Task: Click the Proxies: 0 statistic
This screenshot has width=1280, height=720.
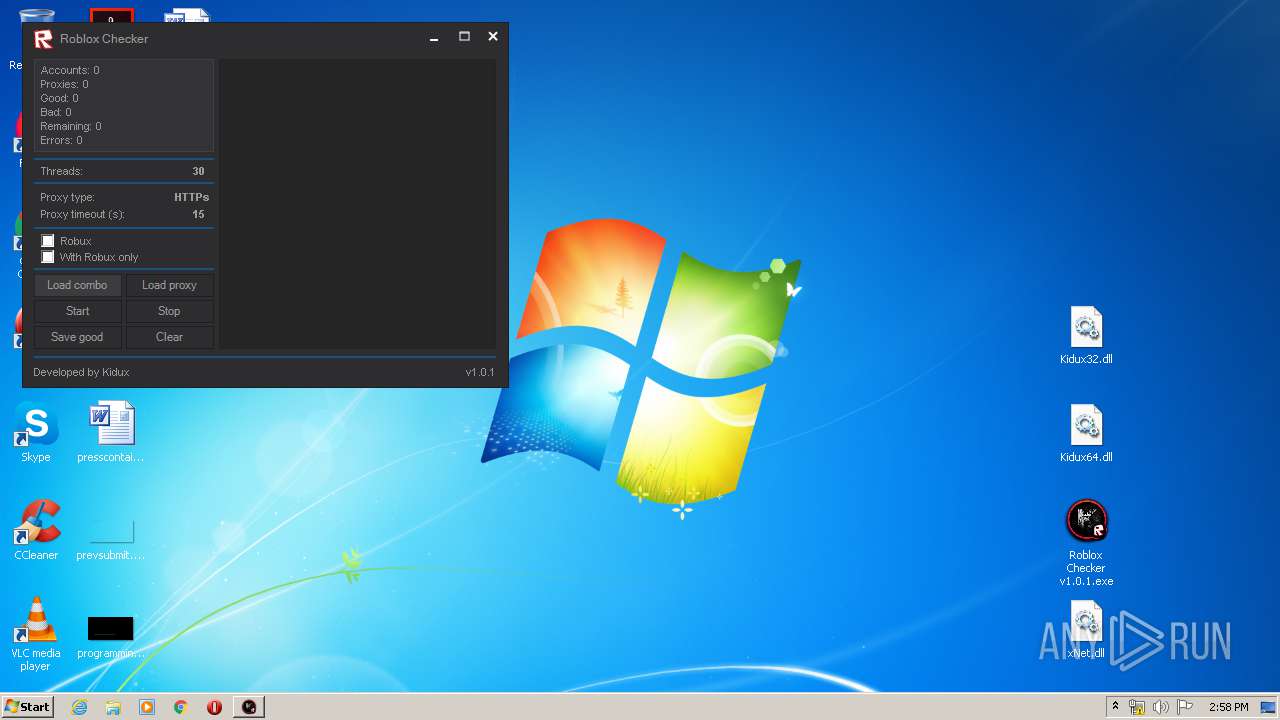Action: click(x=64, y=84)
